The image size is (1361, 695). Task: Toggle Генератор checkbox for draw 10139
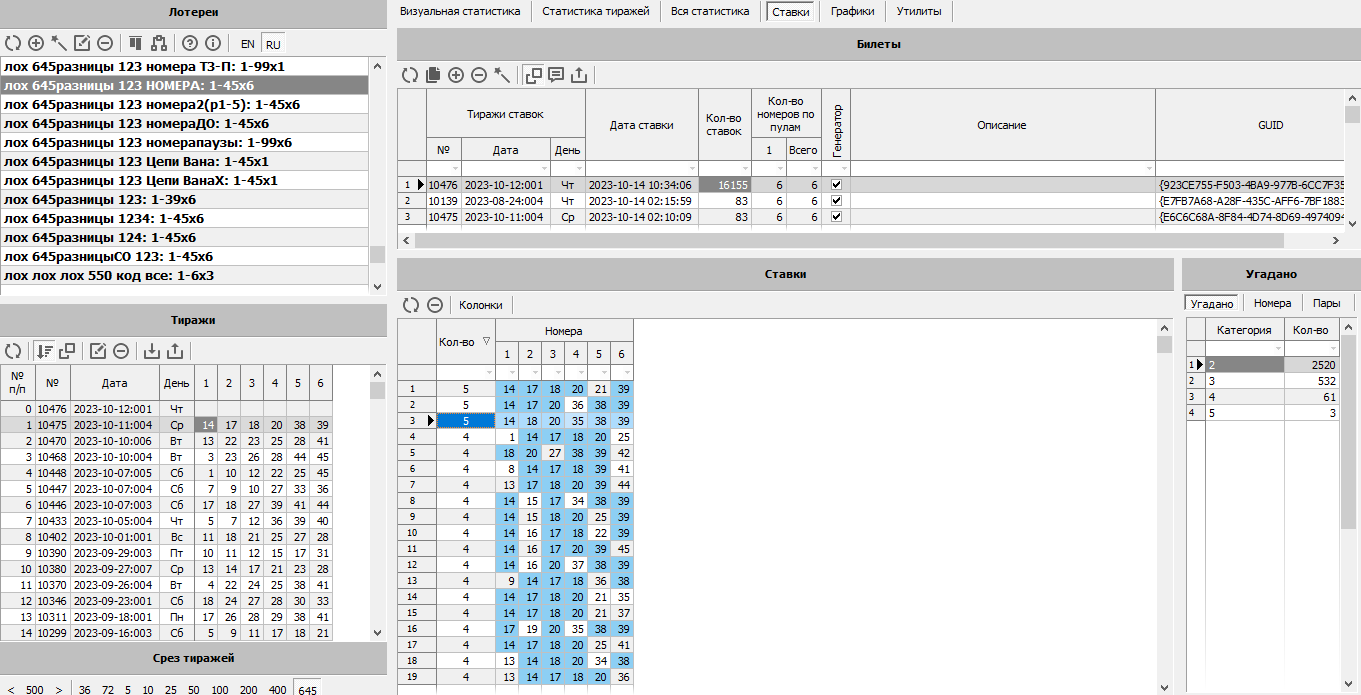pyautogui.click(x=836, y=201)
